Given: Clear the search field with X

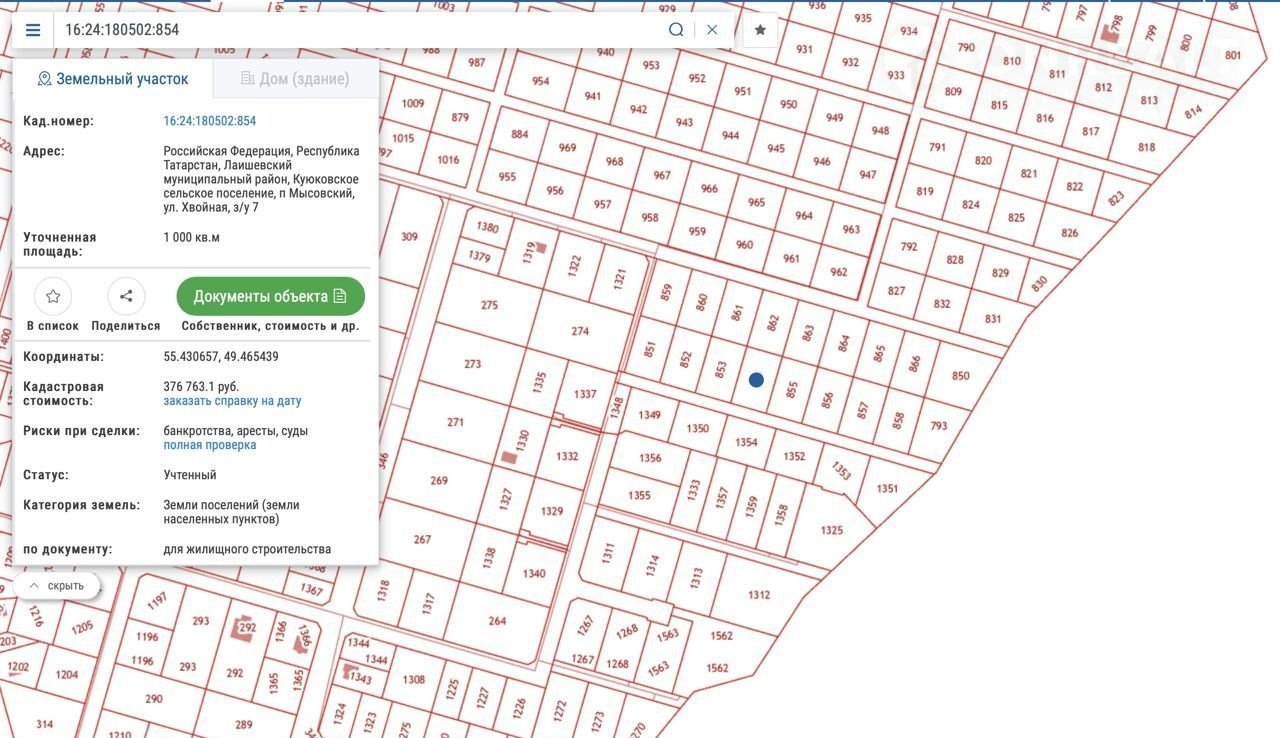Looking at the screenshot, I should [x=712, y=30].
